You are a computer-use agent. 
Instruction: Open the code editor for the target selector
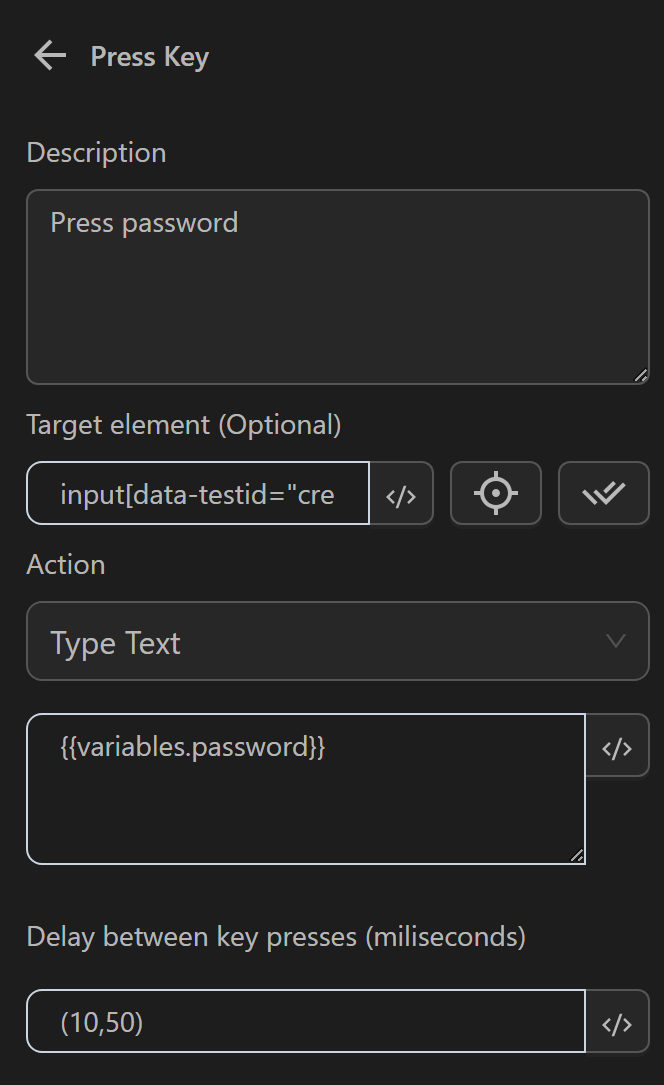402,493
